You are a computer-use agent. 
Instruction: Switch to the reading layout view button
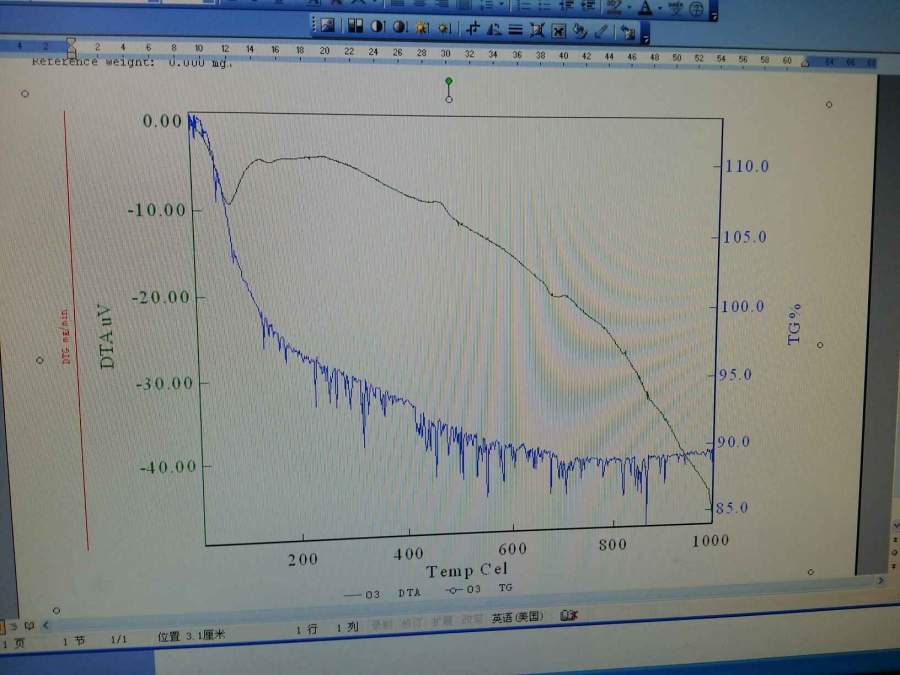point(29,626)
